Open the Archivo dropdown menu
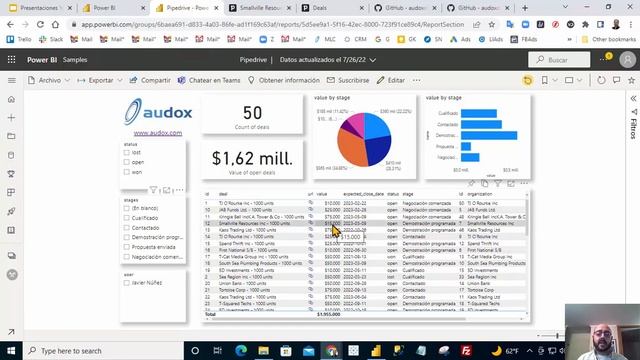The image size is (640, 360). pyautogui.click(x=49, y=80)
